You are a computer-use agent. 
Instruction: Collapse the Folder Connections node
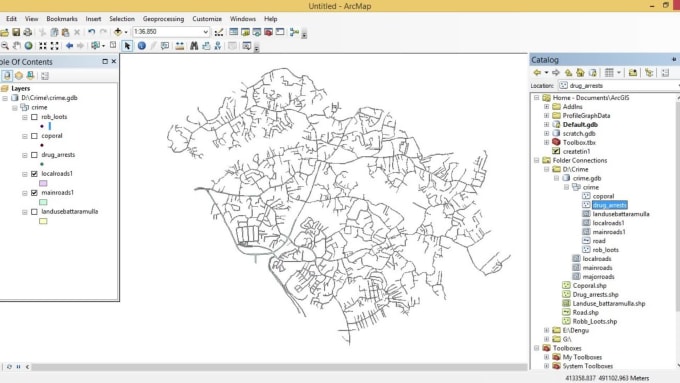tap(536, 160)
